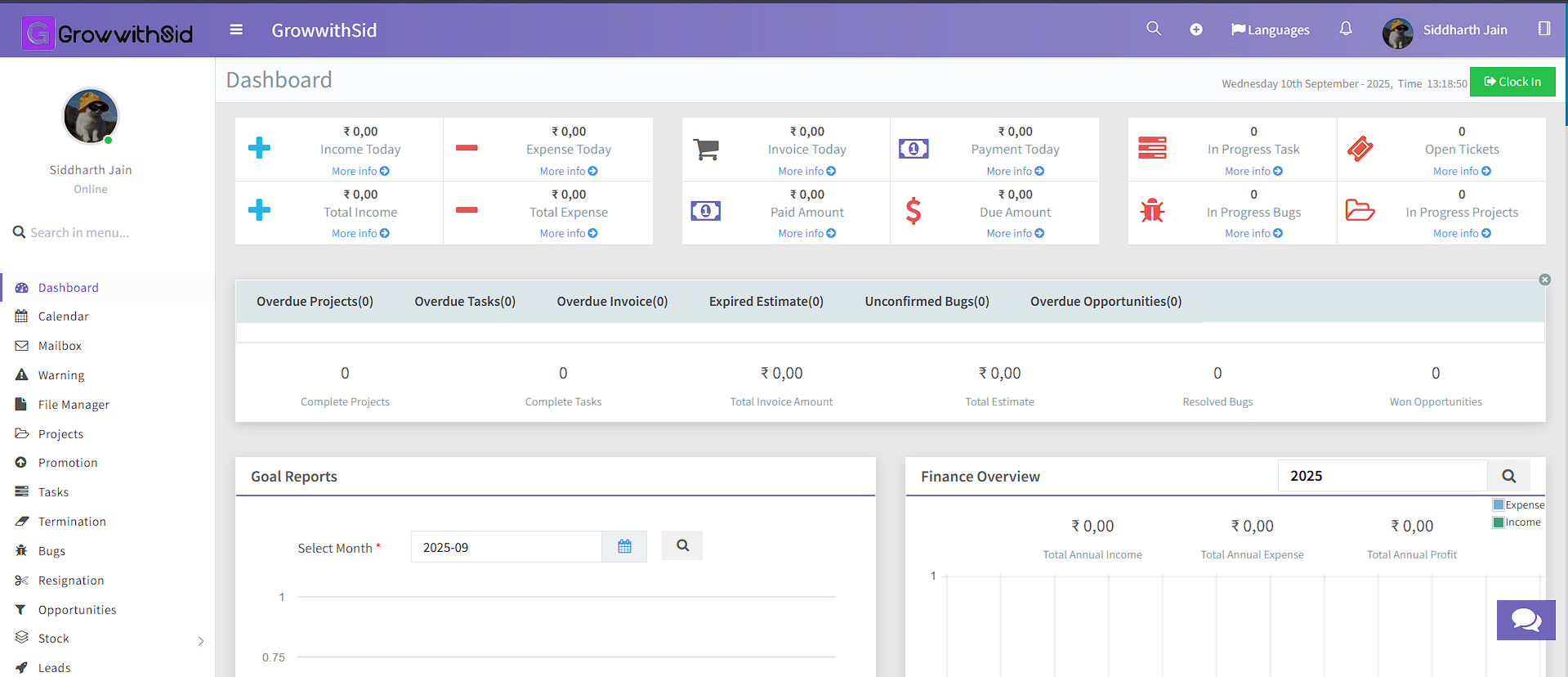
Task: Click the hamburger menu icon in header
Action: coord(236,30)
